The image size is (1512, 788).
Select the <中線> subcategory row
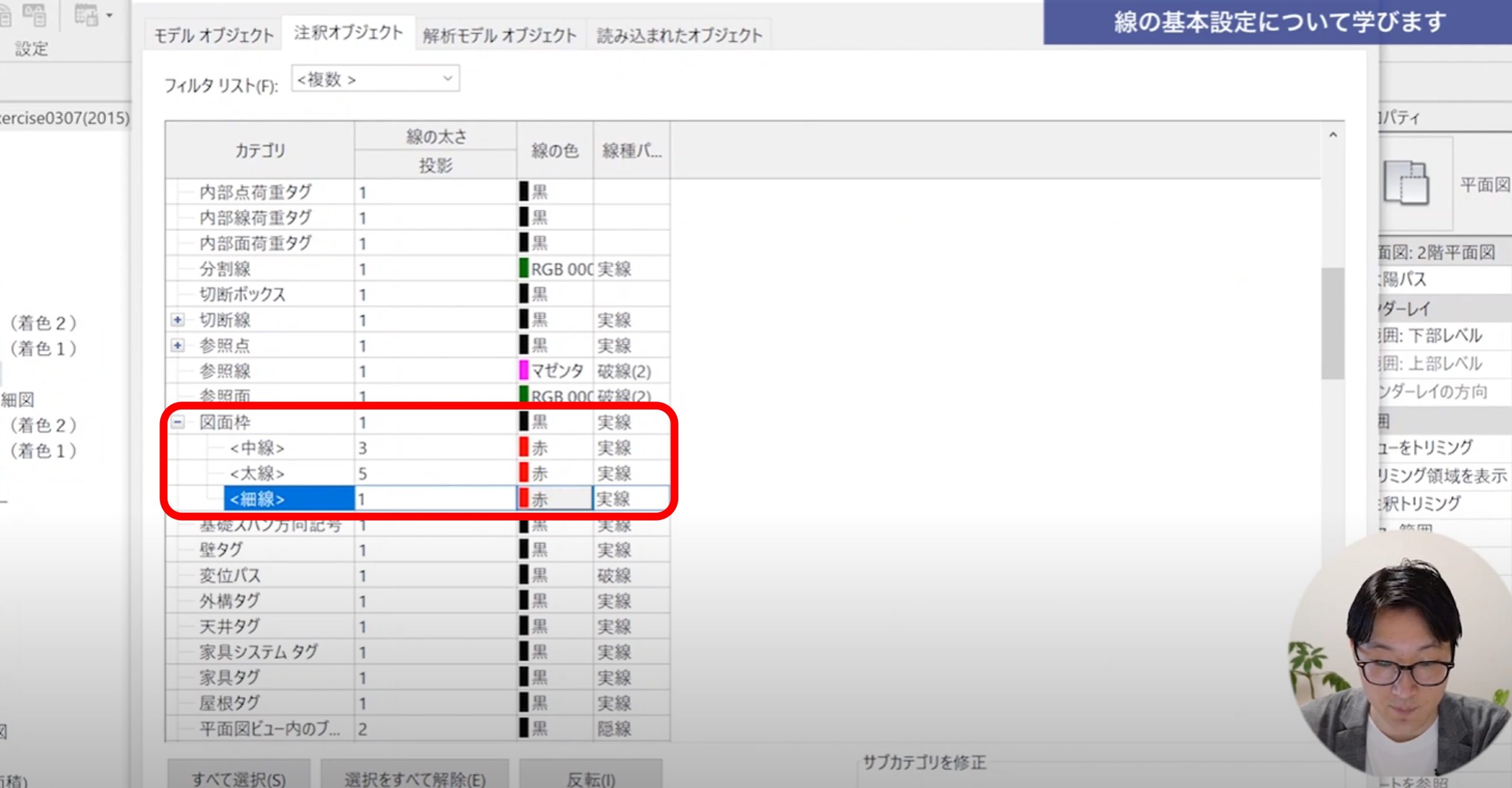tap(258, 448)
